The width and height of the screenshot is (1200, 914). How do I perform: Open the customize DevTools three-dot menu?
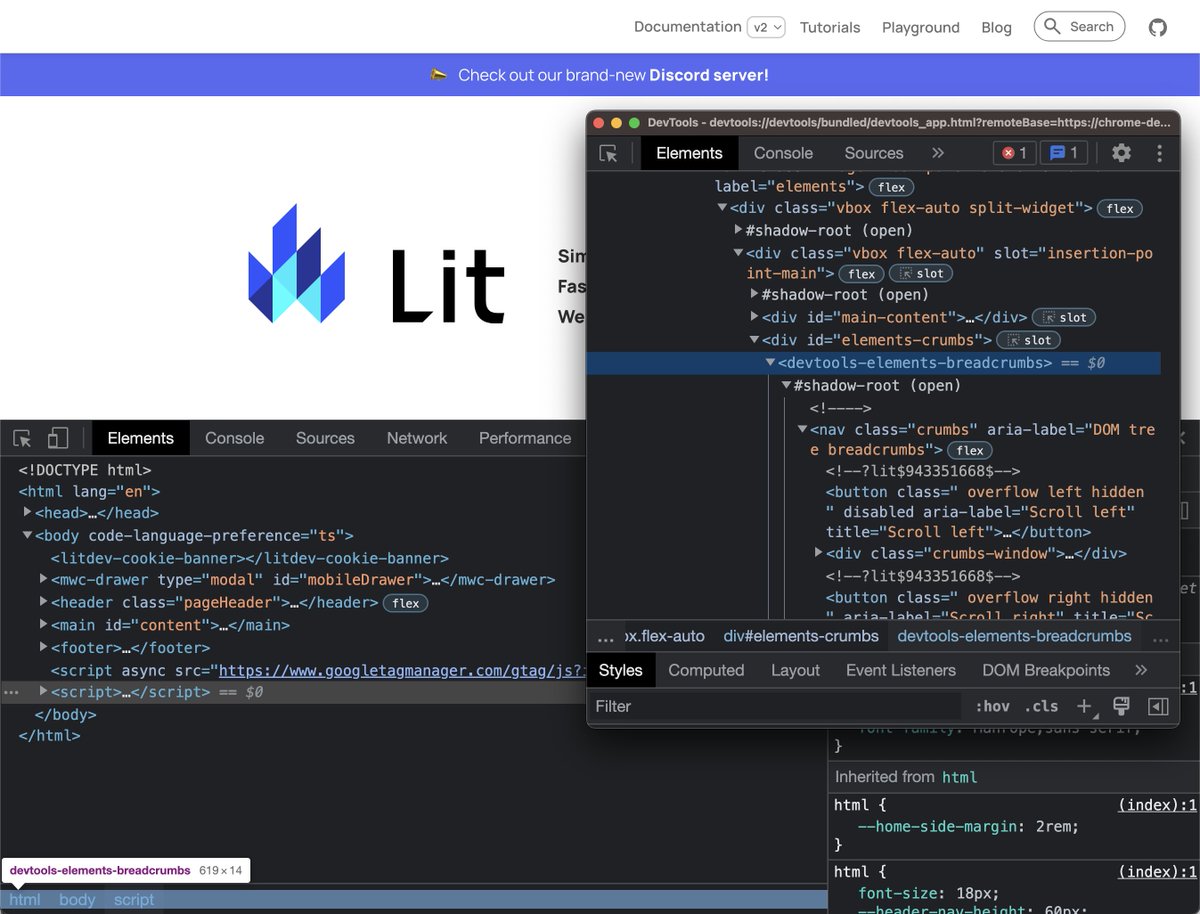pyautogui.click(x=1159, y=153)
